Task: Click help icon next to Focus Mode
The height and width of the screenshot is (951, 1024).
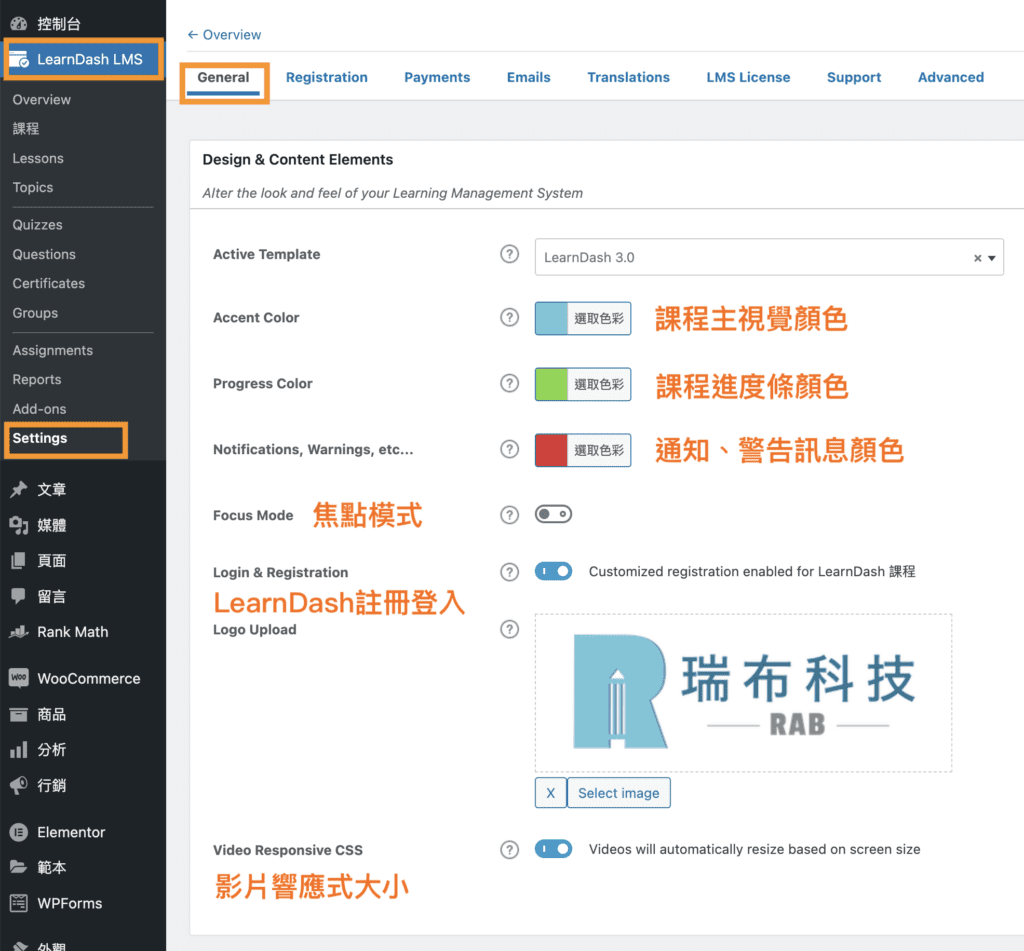Action: (x=510, y=515)
